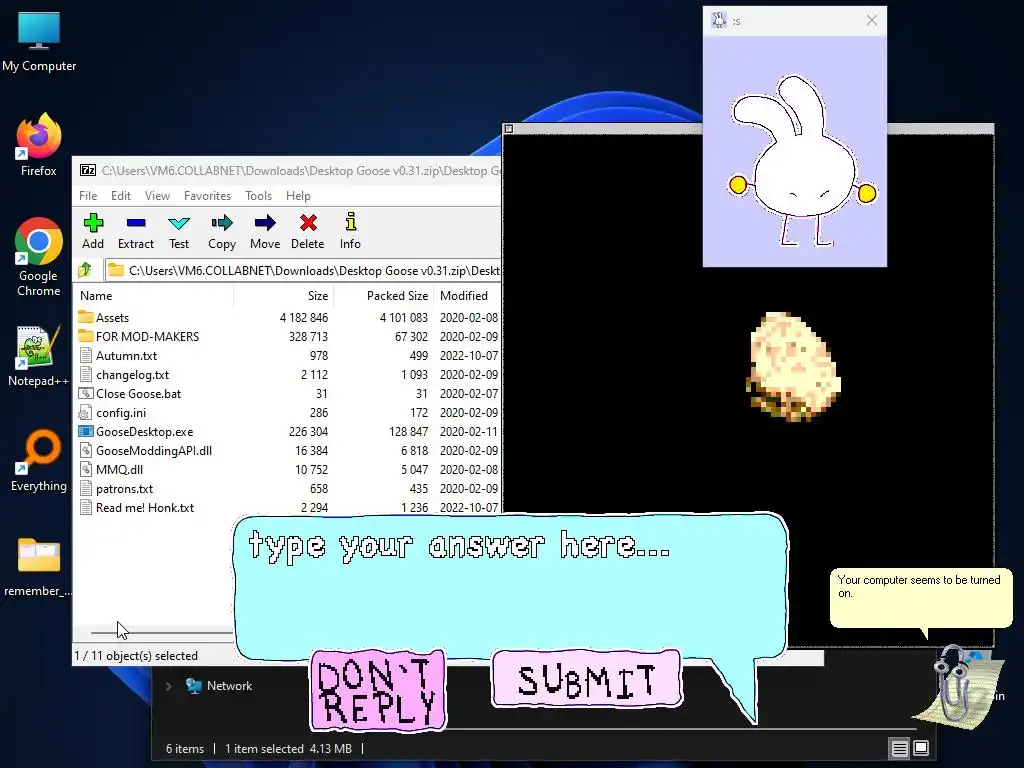Image resolution: width=1024 pixels, height=768 pixels.
Task: Select the config.ini file
Action: (x=121, y=413)
